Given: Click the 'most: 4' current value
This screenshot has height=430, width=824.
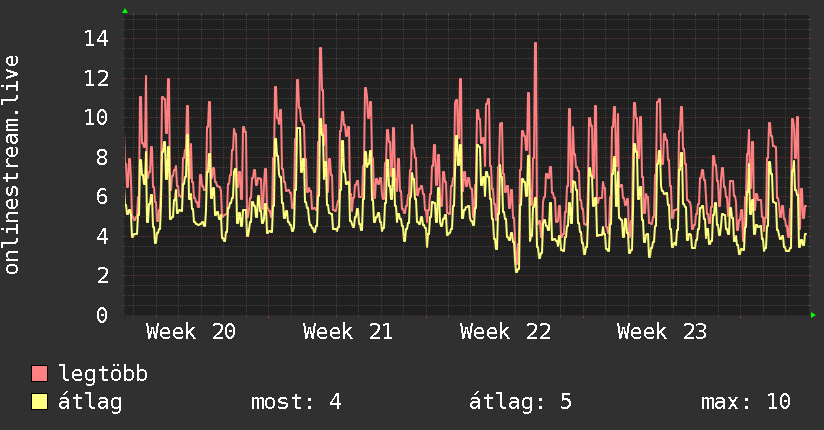Looking at the screenshot, I should tap(296, 402).
